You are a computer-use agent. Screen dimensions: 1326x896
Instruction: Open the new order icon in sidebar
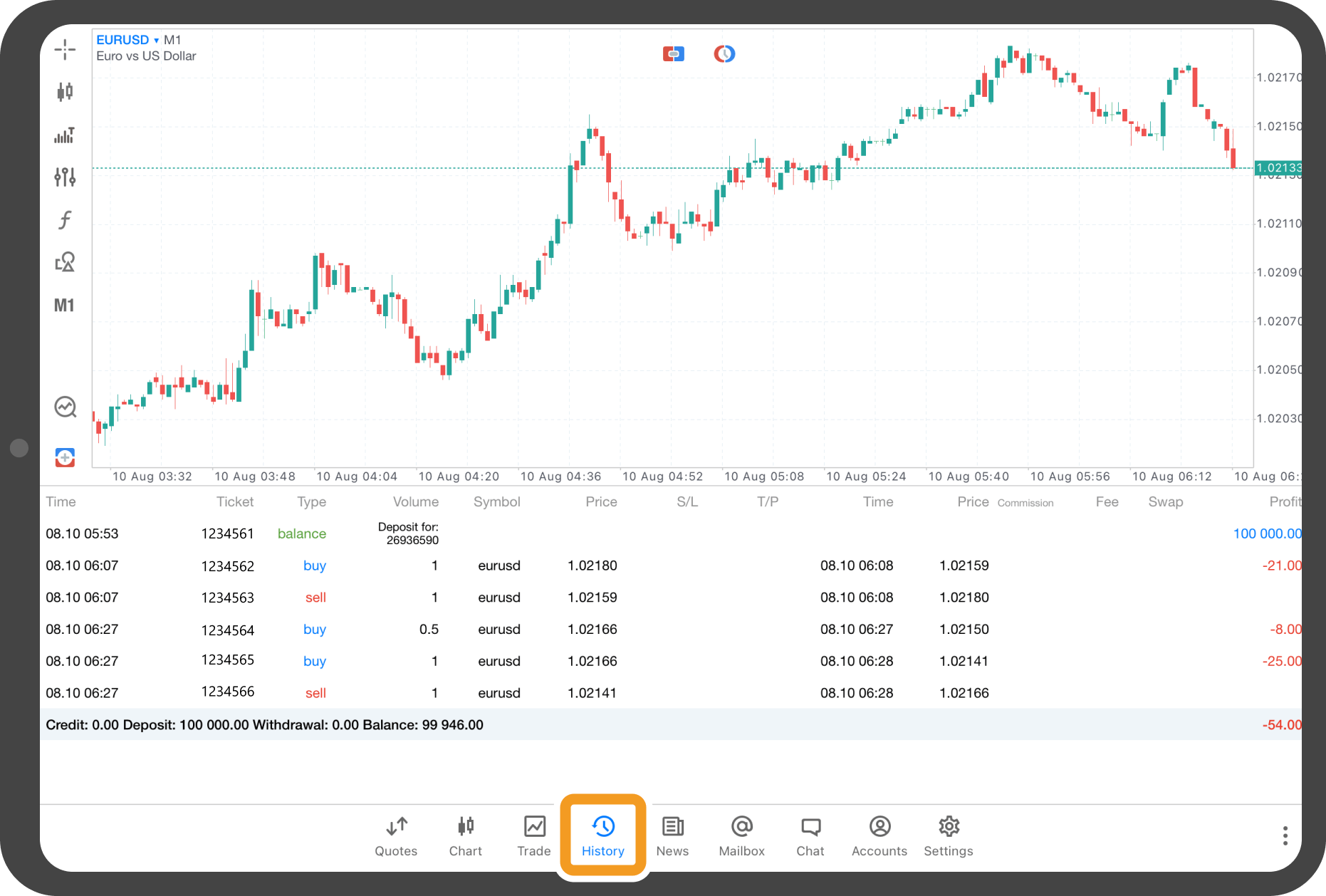65,457
